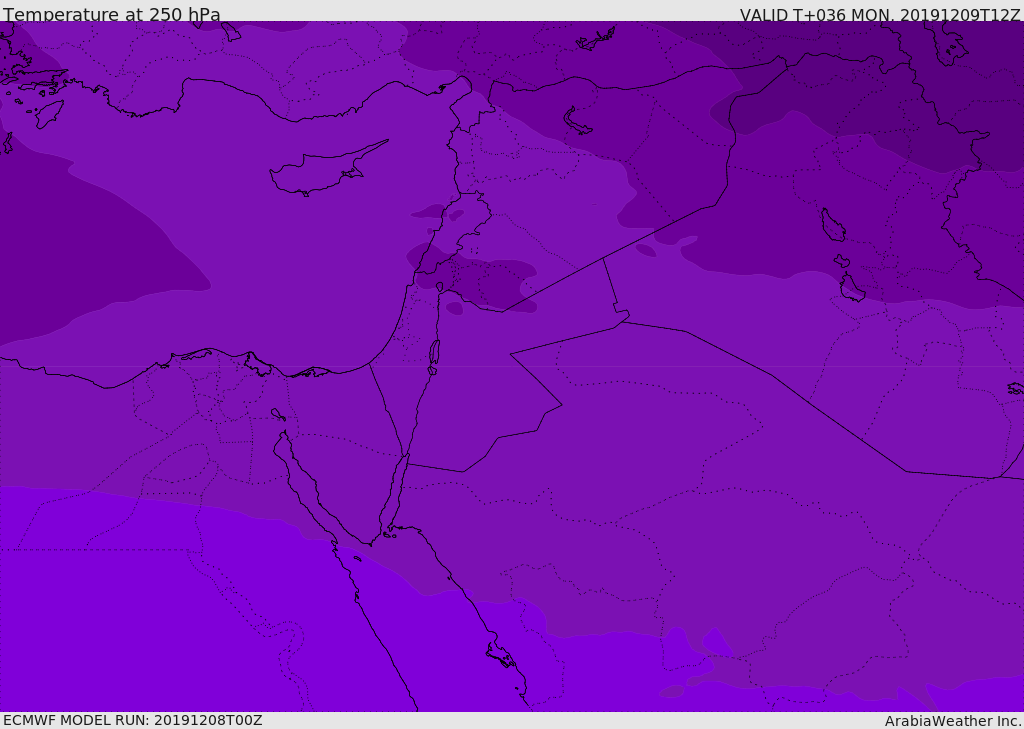
Task: Click the 'ECMWF MODEL RUN: 20191208T00Z' text
Action: (133, 720)
